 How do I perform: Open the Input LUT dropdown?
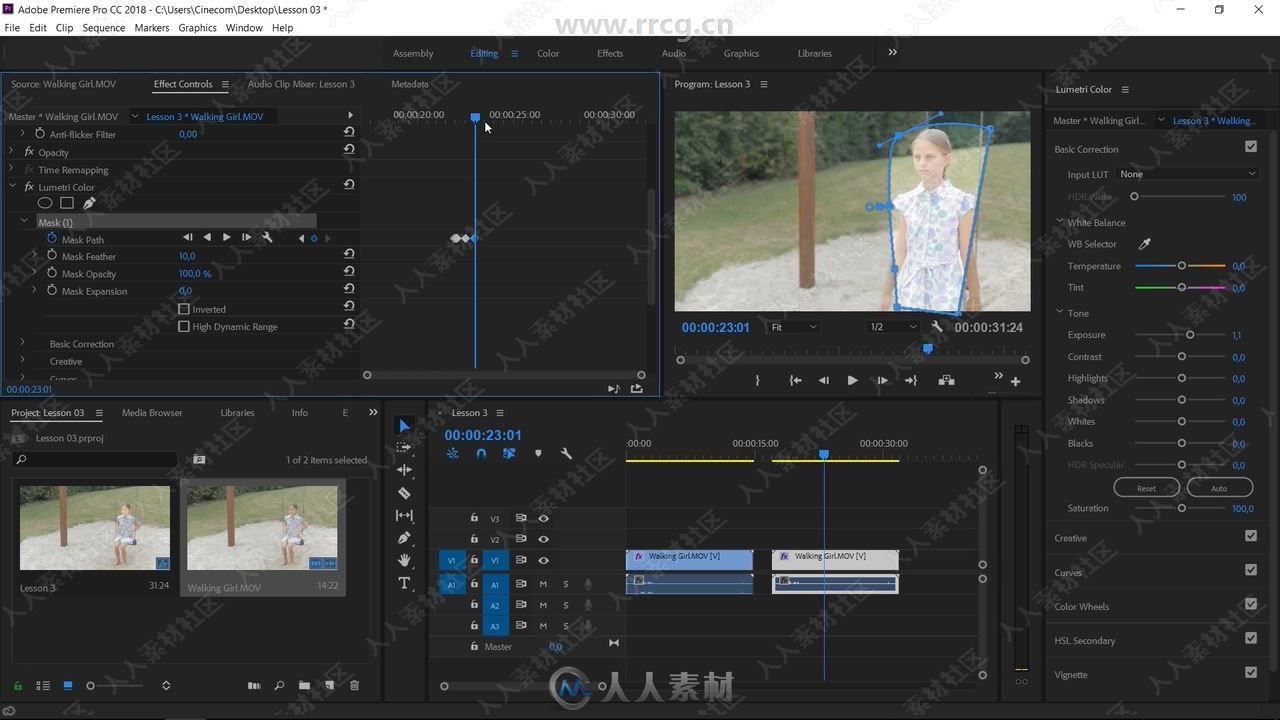[x=1187, y=174]
